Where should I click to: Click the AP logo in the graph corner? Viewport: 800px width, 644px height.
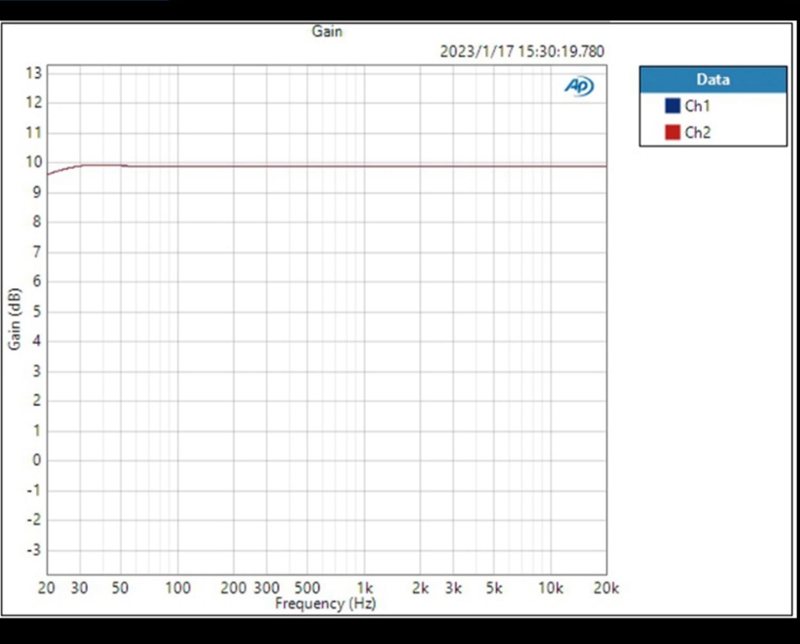pos(579,87)
